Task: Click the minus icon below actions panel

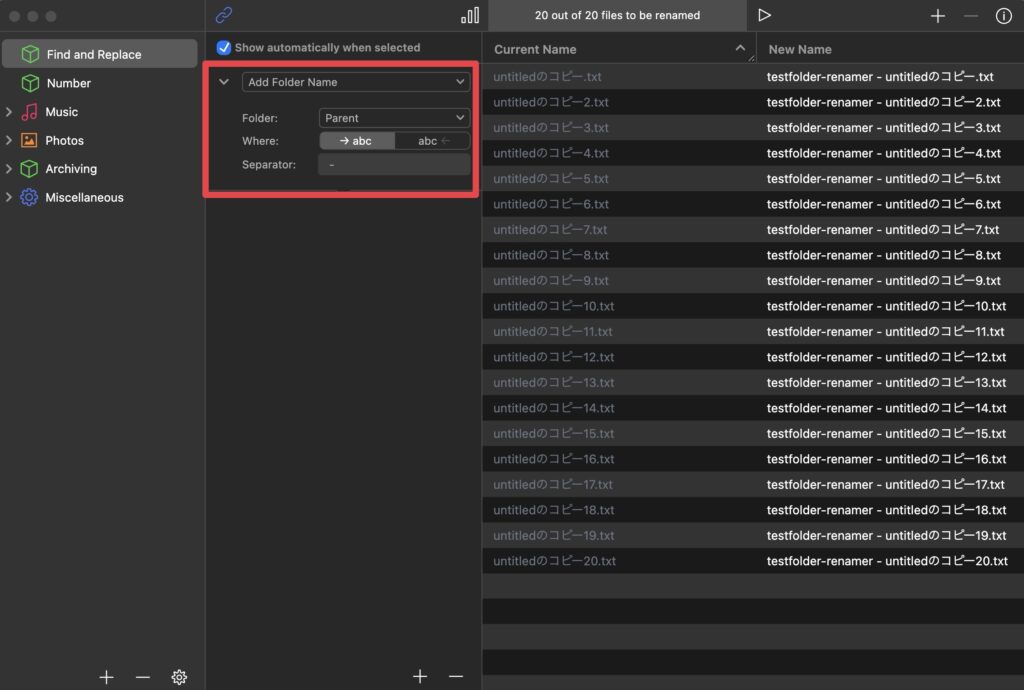Action: tap(456, 677)
